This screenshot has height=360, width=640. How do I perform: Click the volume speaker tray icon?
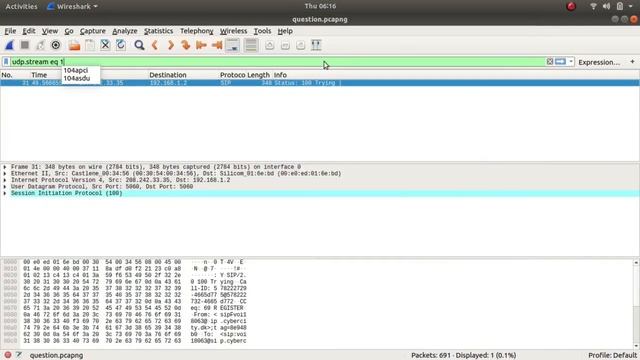click(607, 6)
